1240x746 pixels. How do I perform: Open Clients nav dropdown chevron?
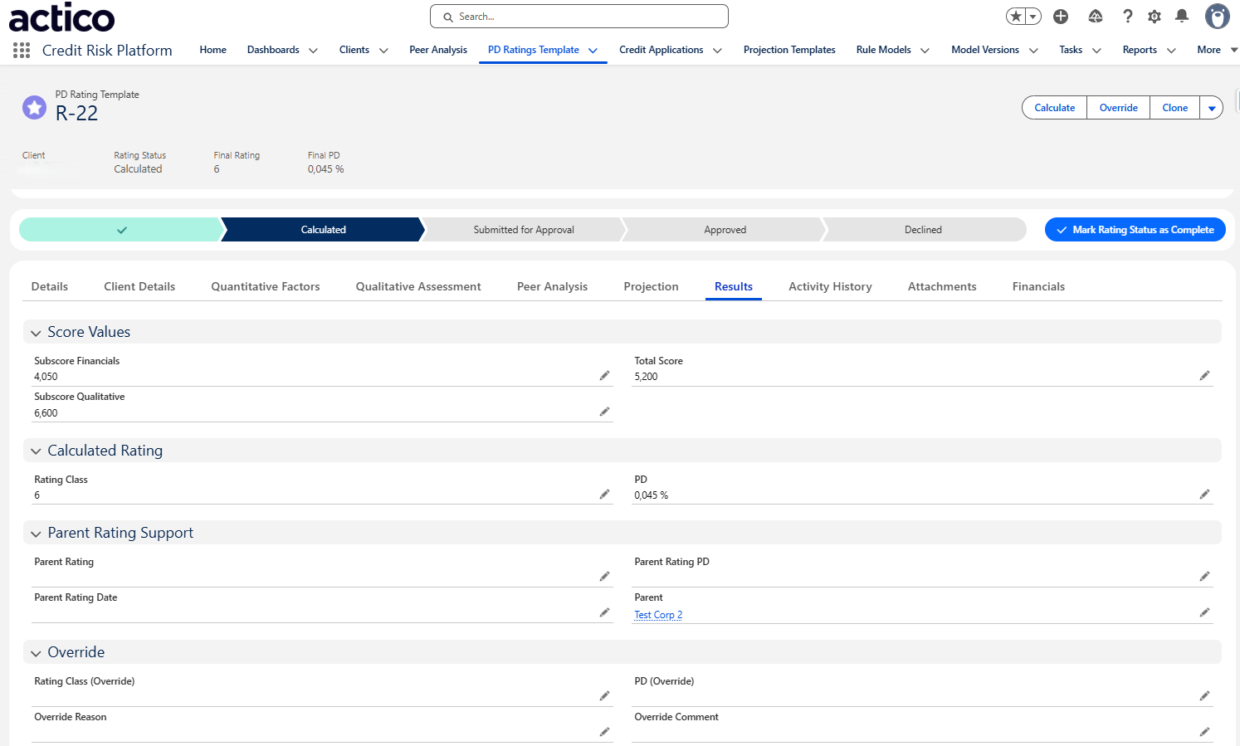tap(383, 50)
